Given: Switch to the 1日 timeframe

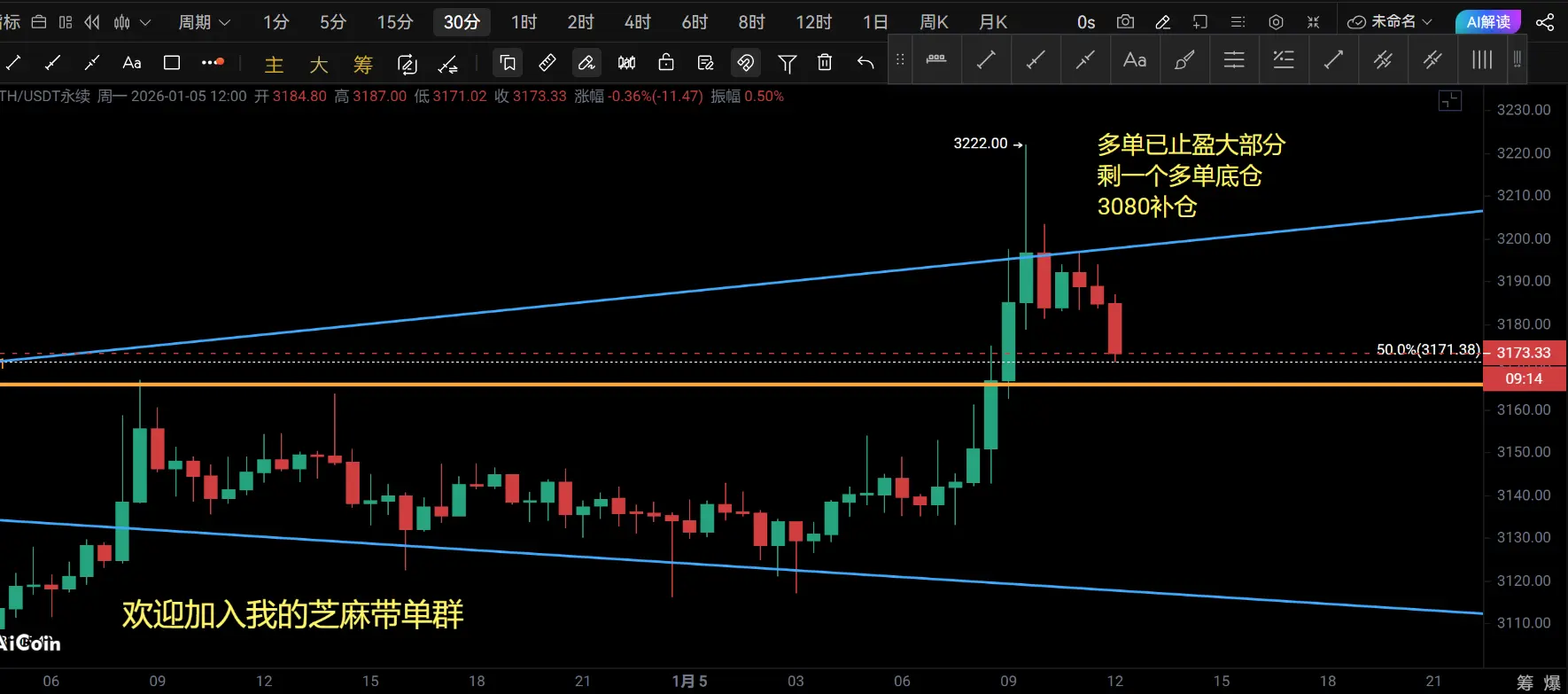Looking at the screenshot, I should (x=875, y=22).
